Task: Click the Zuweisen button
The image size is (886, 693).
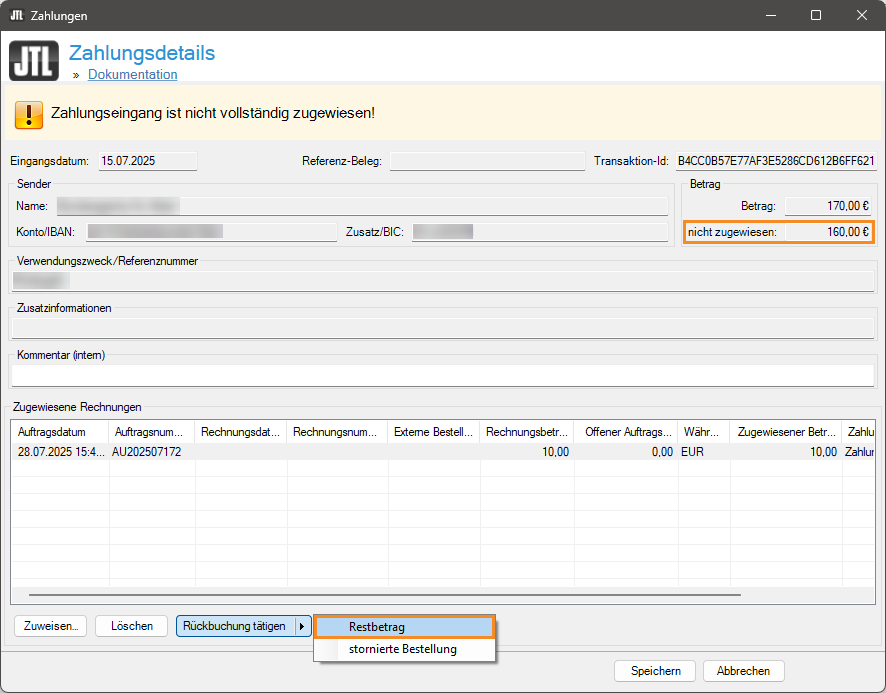Action: pos(50,626)
